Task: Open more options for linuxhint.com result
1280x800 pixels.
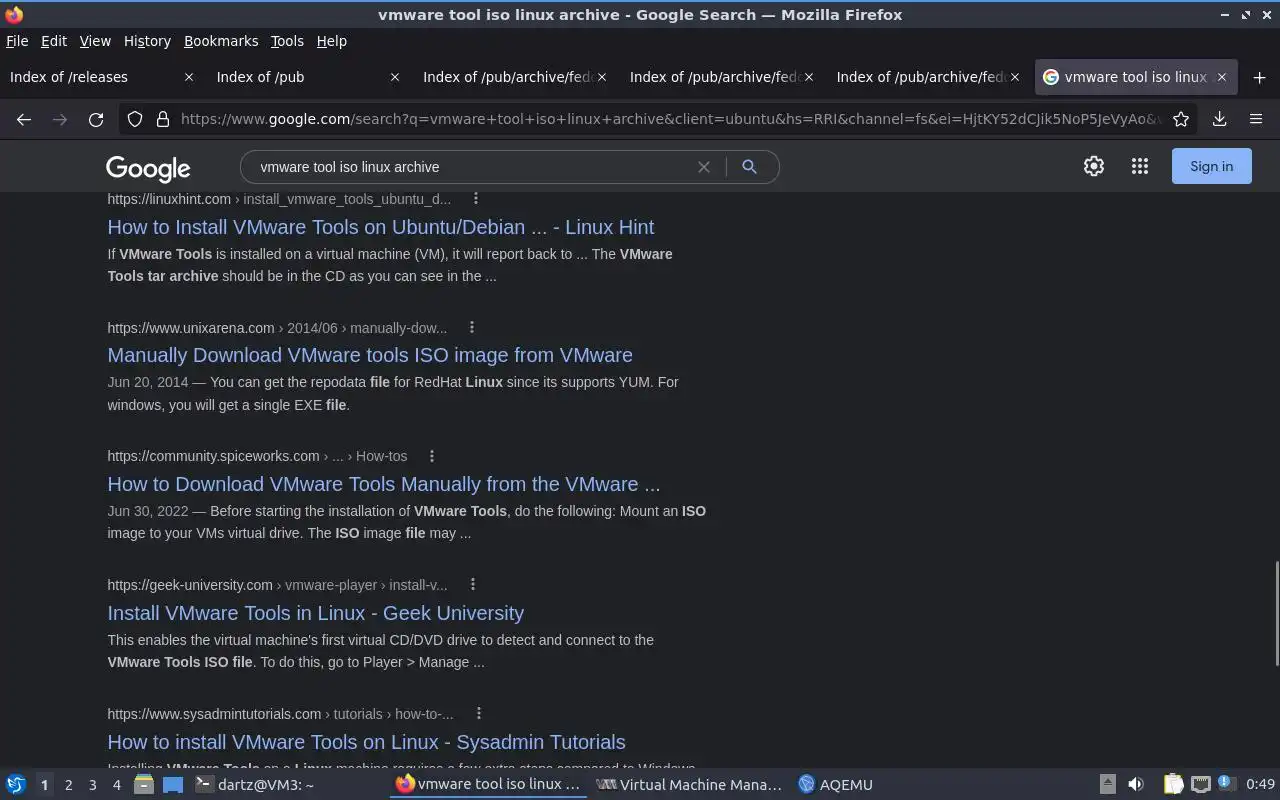Action: 476,199
